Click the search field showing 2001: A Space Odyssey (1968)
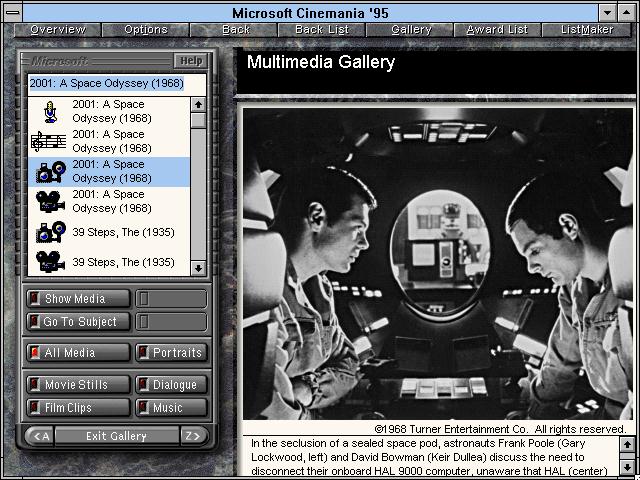640x480 pixels. 117,84
